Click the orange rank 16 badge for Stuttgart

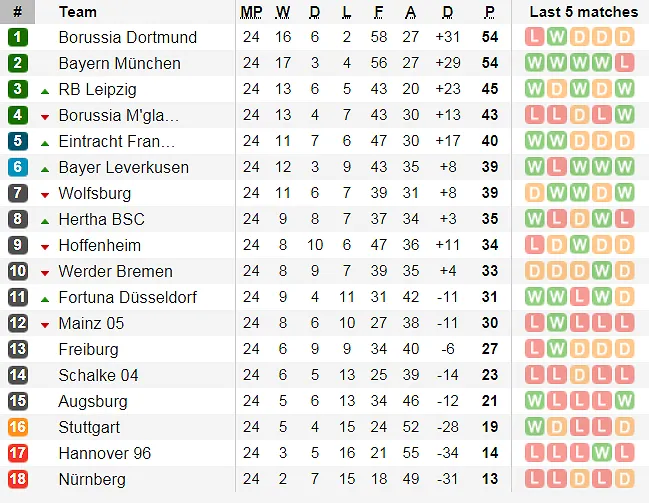(x=17, y=427)
